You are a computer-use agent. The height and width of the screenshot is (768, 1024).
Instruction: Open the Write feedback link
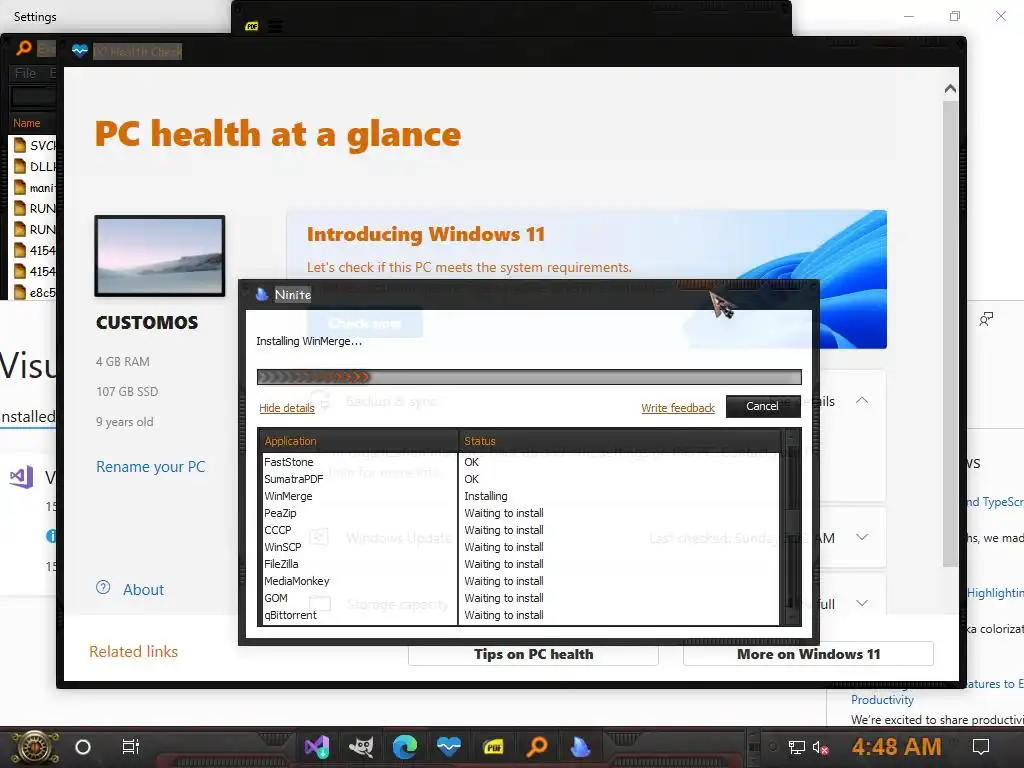(x=678, y=408)
